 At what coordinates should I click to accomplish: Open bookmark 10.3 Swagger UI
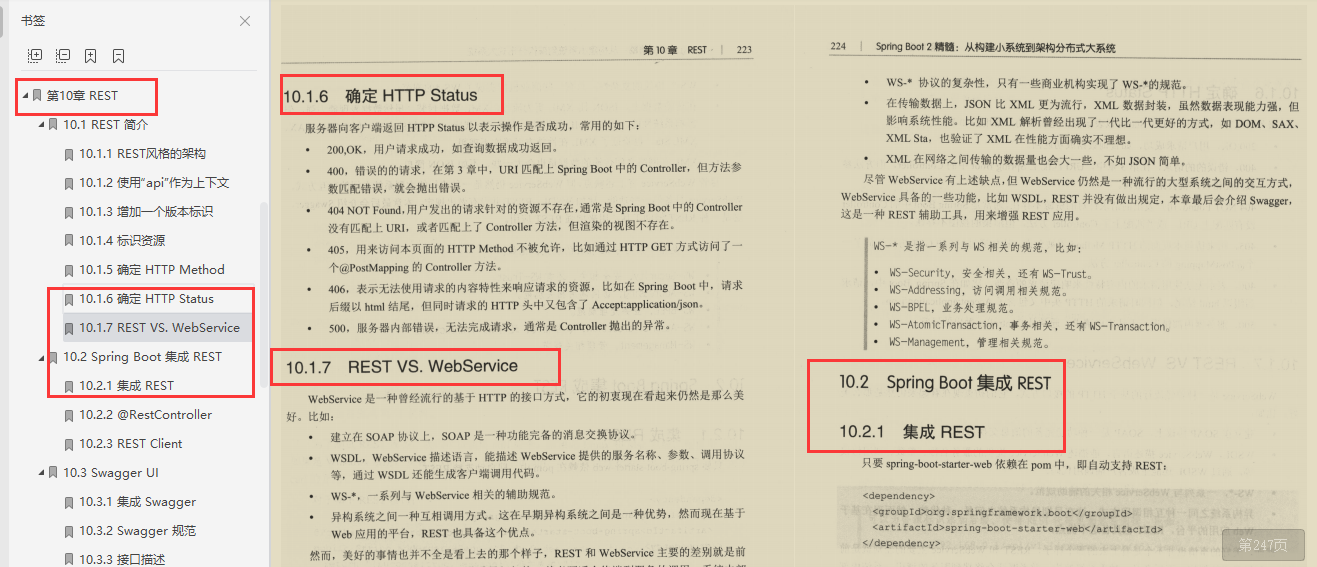(x=110, y=473)
